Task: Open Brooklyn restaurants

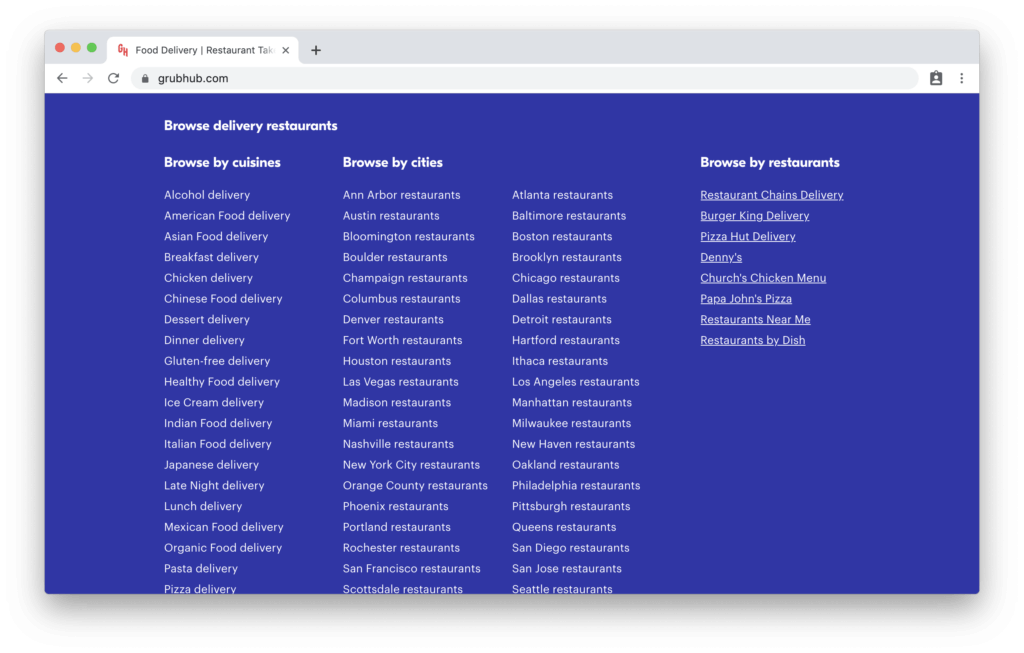Action: 566,257
